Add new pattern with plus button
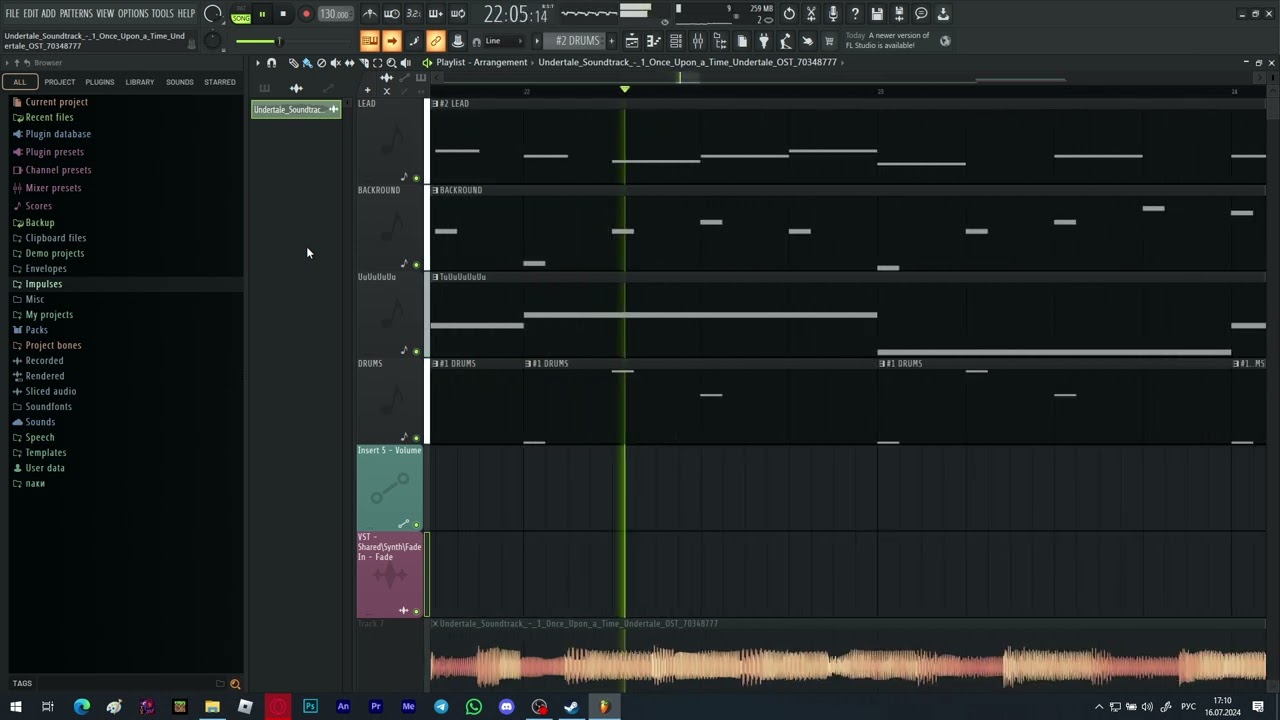The width and height of the screenshot is (1280, 720). click(x=612, y=41)
